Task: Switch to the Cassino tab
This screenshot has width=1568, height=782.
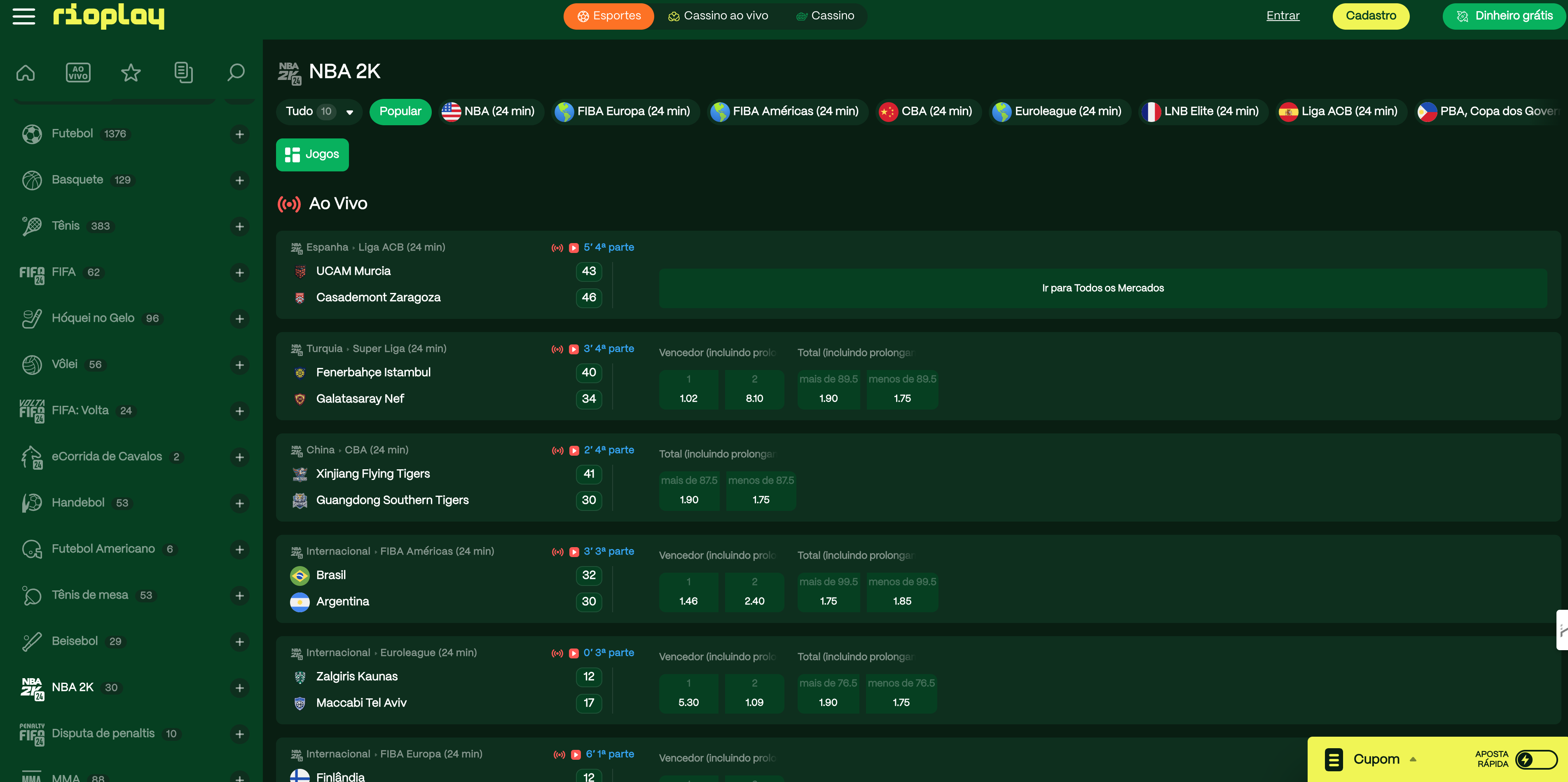Action: [x=825, y=16]
